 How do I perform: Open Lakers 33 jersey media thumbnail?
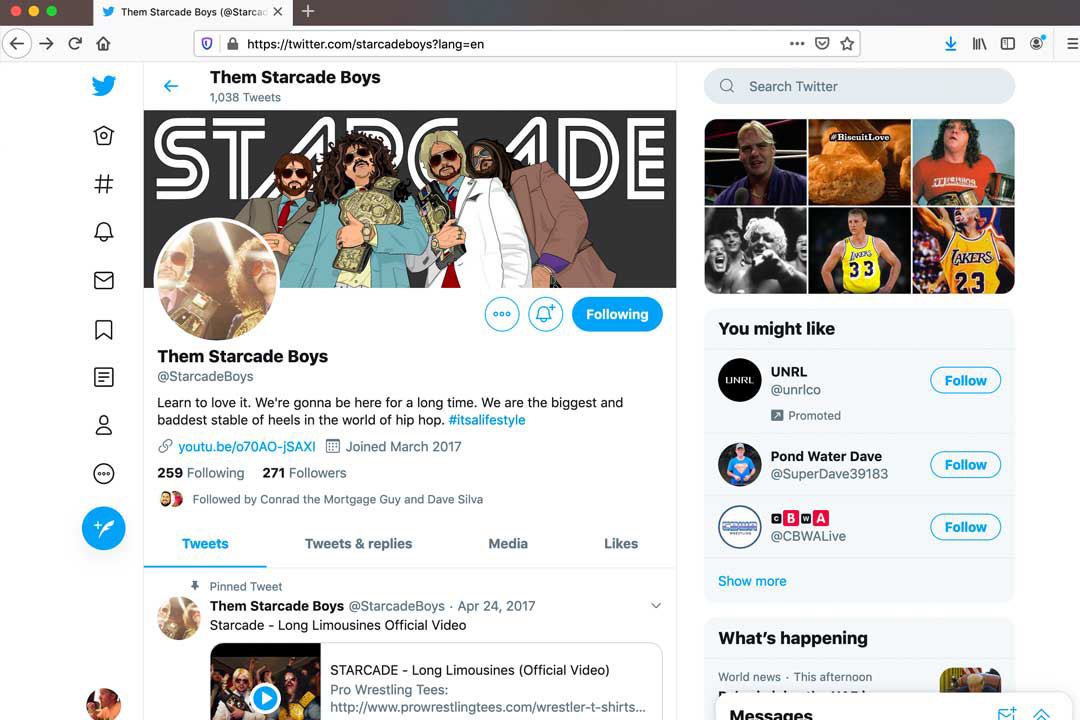[859, 251]
